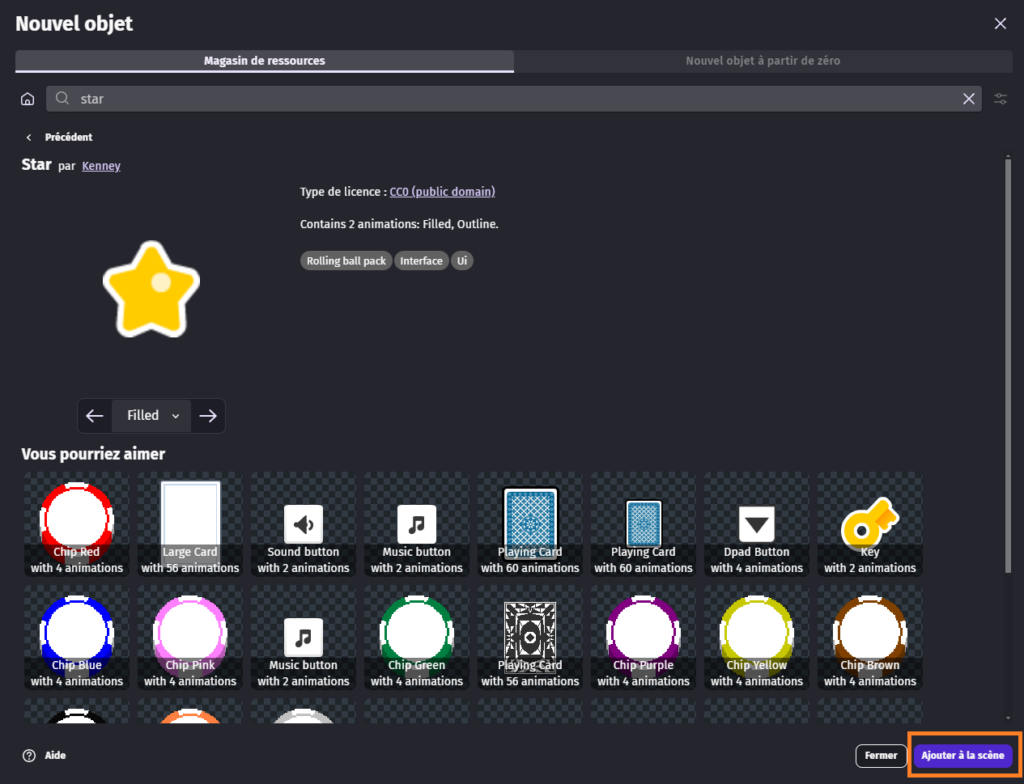Image resolution: width=1024 pixels, height=784 pixels.
Task: Click in the star search field
Action: point(500,99)
